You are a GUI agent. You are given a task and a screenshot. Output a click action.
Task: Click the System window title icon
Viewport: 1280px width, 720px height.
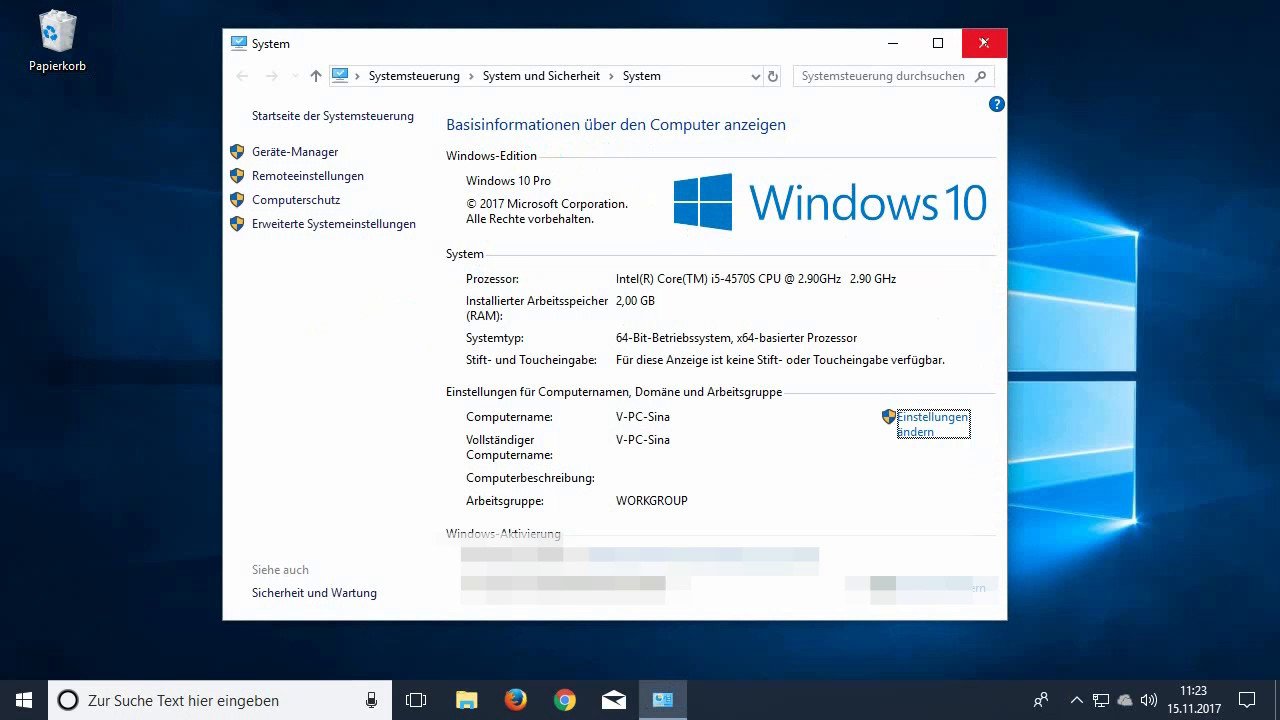(x=238, y=44)
